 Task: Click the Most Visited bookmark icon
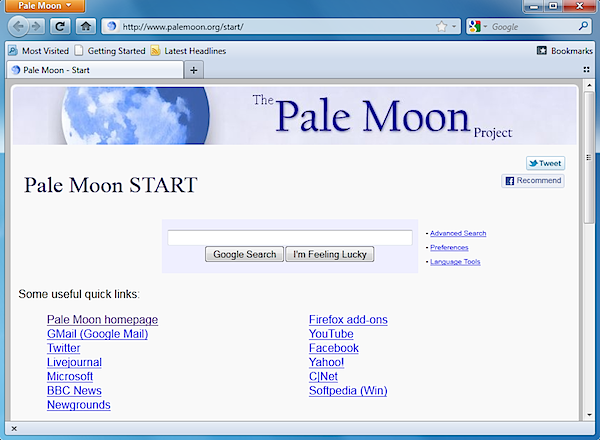[13, 51]
